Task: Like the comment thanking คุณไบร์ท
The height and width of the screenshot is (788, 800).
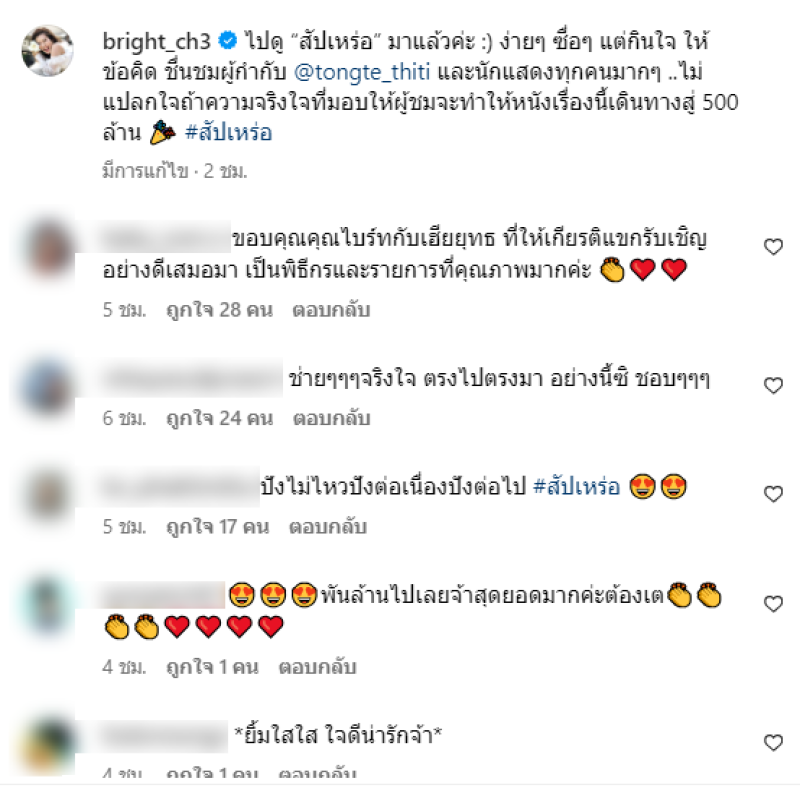Action: point(773,247)
